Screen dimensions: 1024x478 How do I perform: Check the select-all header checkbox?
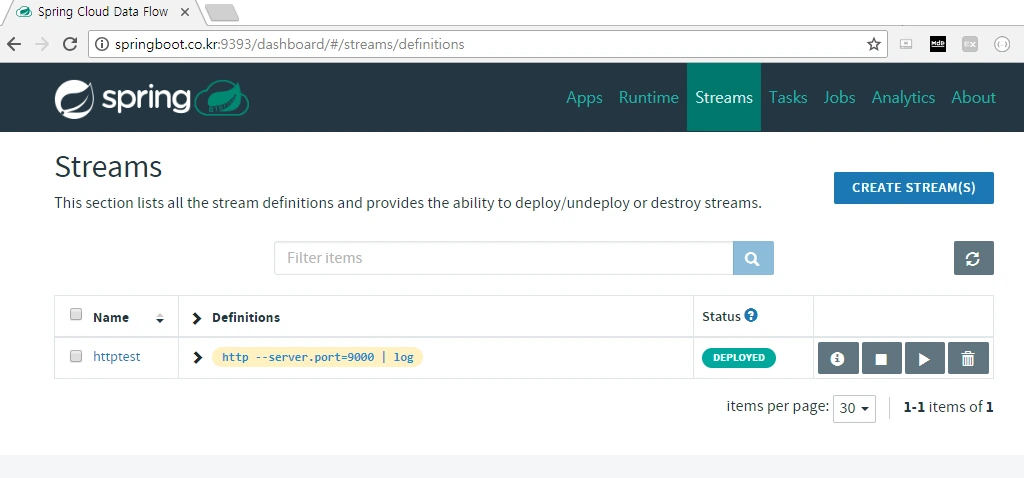click(76, 314)
